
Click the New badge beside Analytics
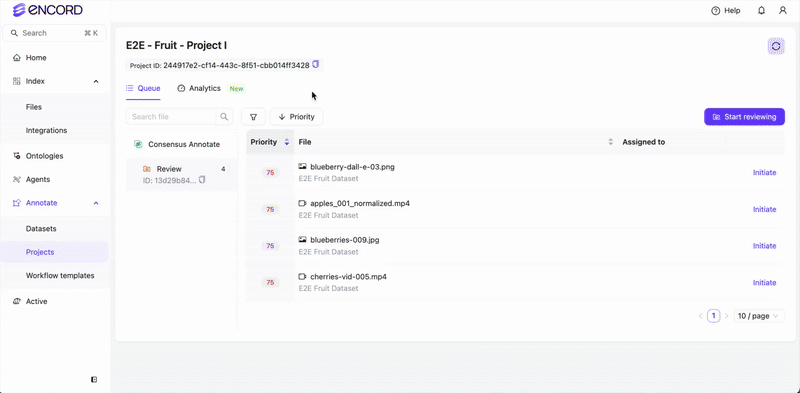pyautogui.click(x=236, y=89)
